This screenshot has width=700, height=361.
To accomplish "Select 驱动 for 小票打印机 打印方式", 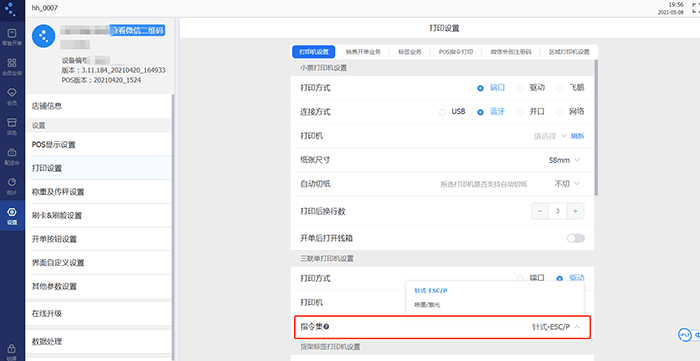I will point(531,88).
